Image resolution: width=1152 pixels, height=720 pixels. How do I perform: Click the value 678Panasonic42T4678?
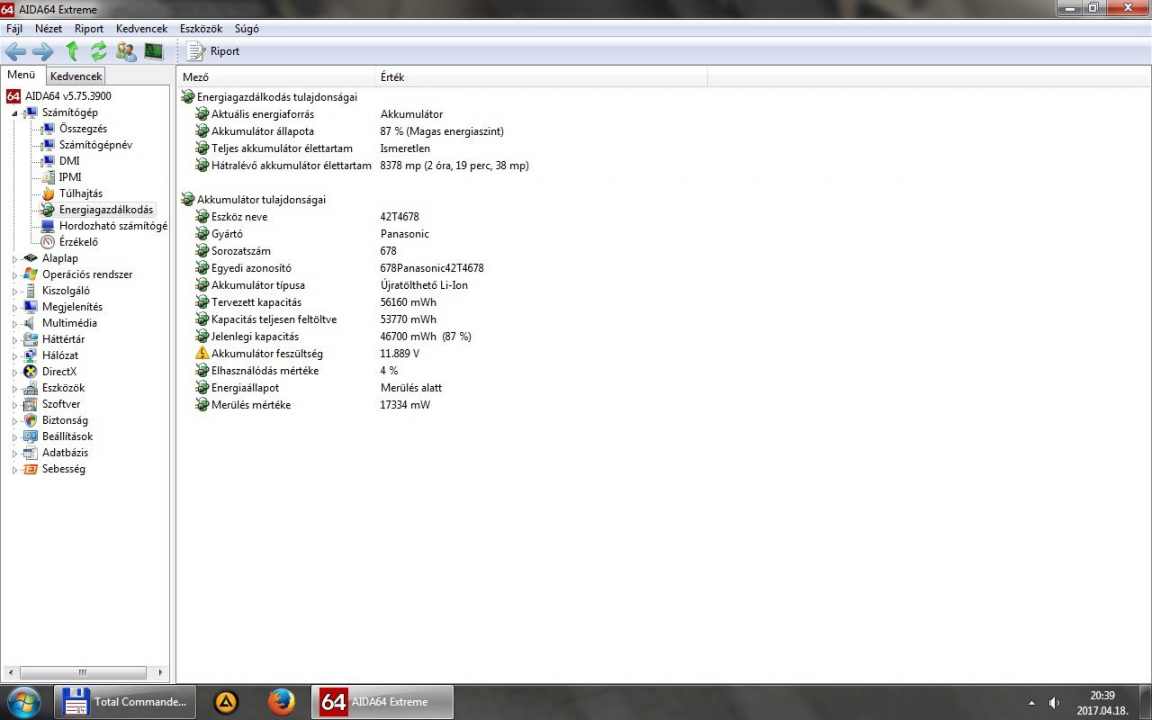tap(432, 268)
